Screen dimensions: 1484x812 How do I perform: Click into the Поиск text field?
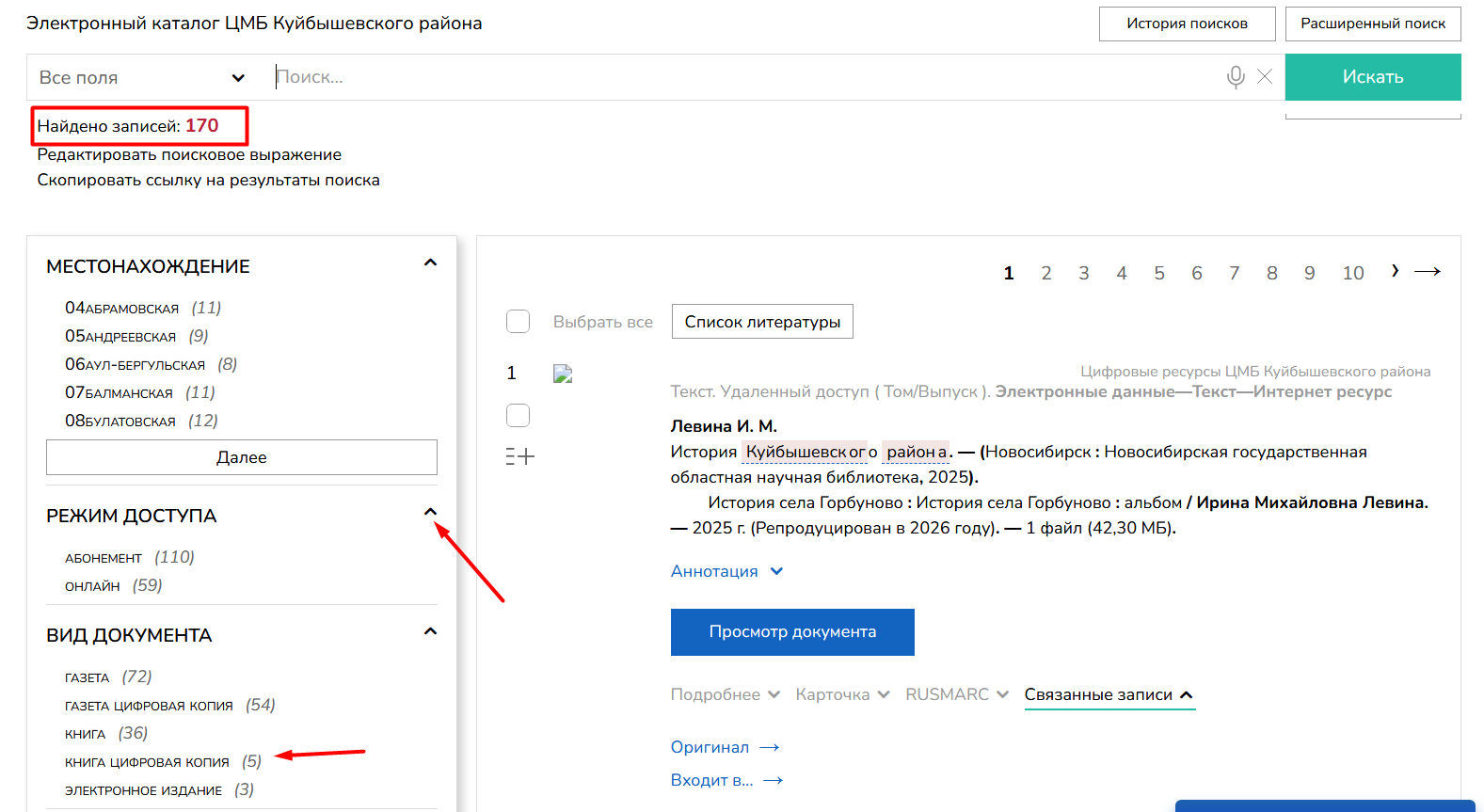pos(743,77)
